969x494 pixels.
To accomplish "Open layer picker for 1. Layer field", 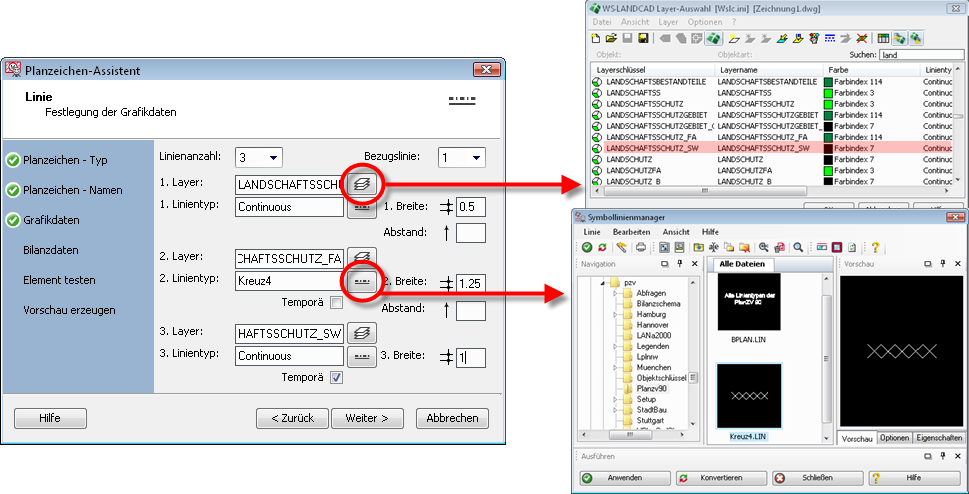I will (x=361, y=184).
